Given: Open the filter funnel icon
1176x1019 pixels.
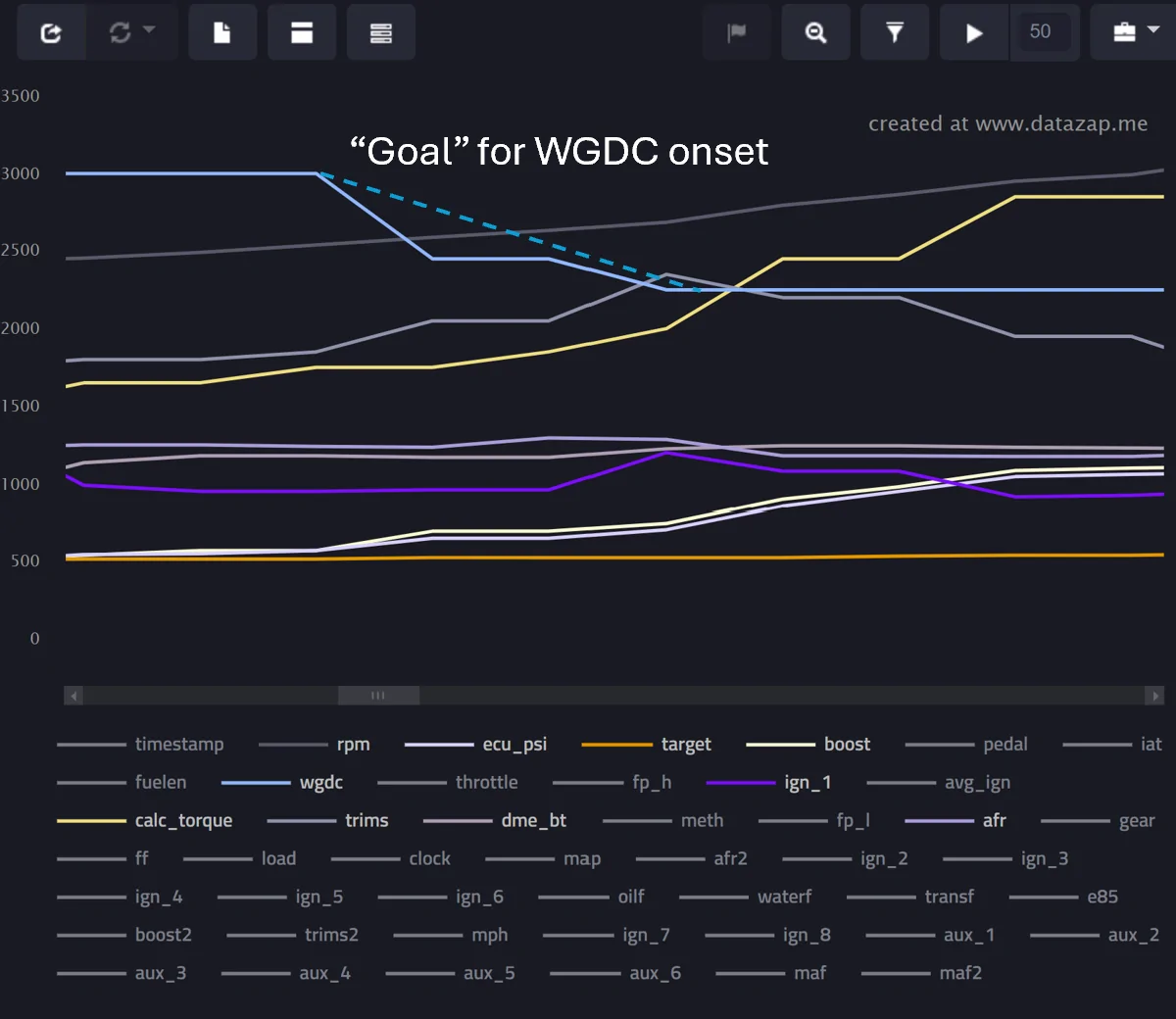Looking at the screenshot, I should coord(895,32).
